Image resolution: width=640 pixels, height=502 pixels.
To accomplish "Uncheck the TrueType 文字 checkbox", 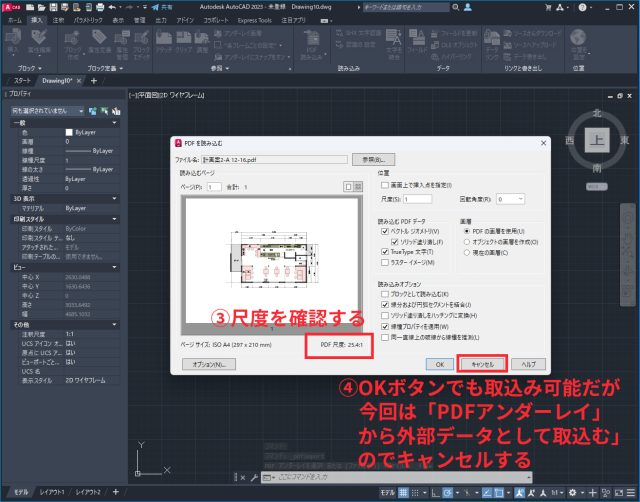I will pos(385,252).
